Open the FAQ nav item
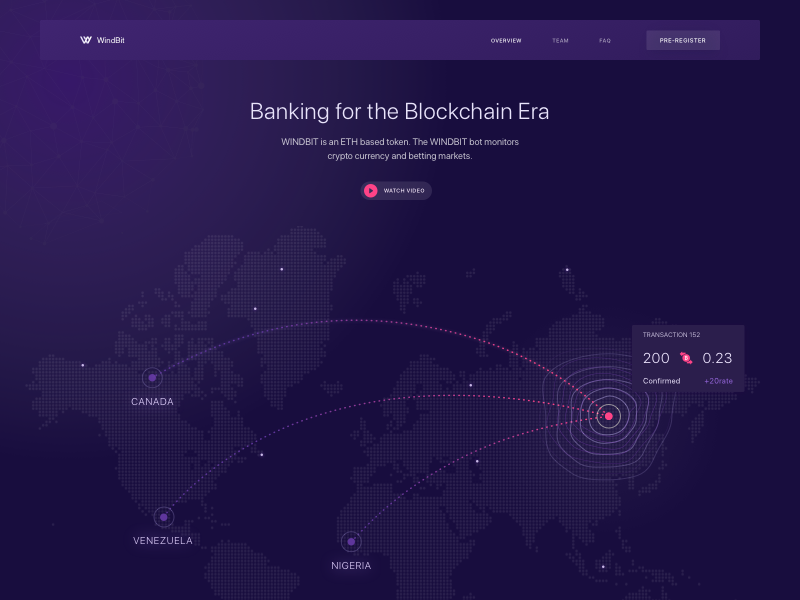The height and width of the screenshot is (600, 800). (x=605, y=40)
